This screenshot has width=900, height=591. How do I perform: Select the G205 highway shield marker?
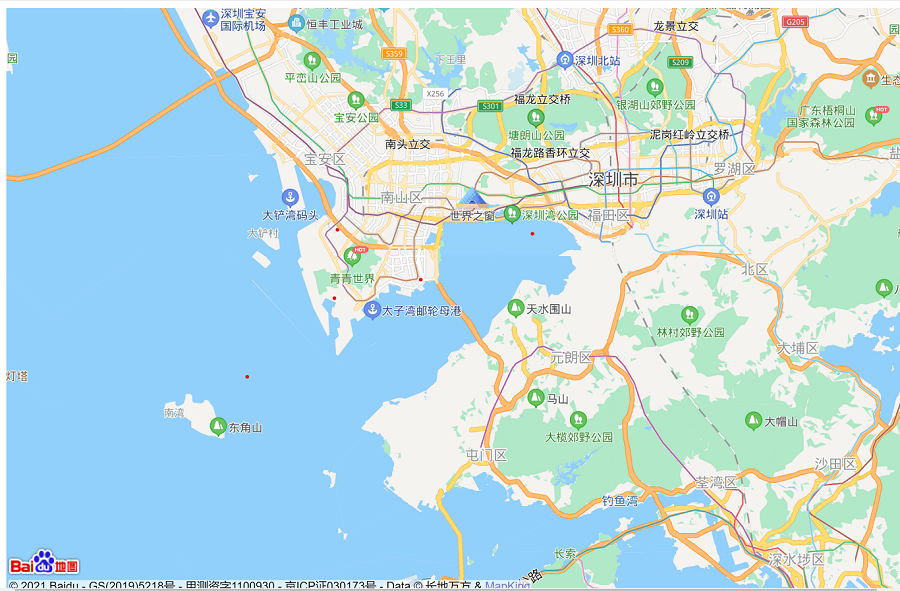click(795, 21)
